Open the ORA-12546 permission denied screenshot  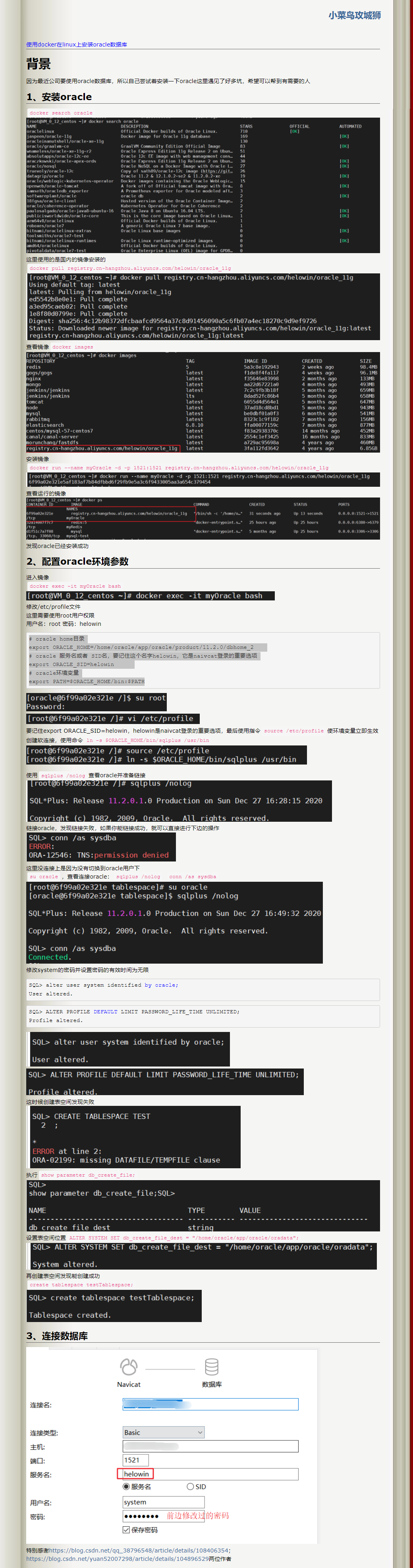(101, 847)
